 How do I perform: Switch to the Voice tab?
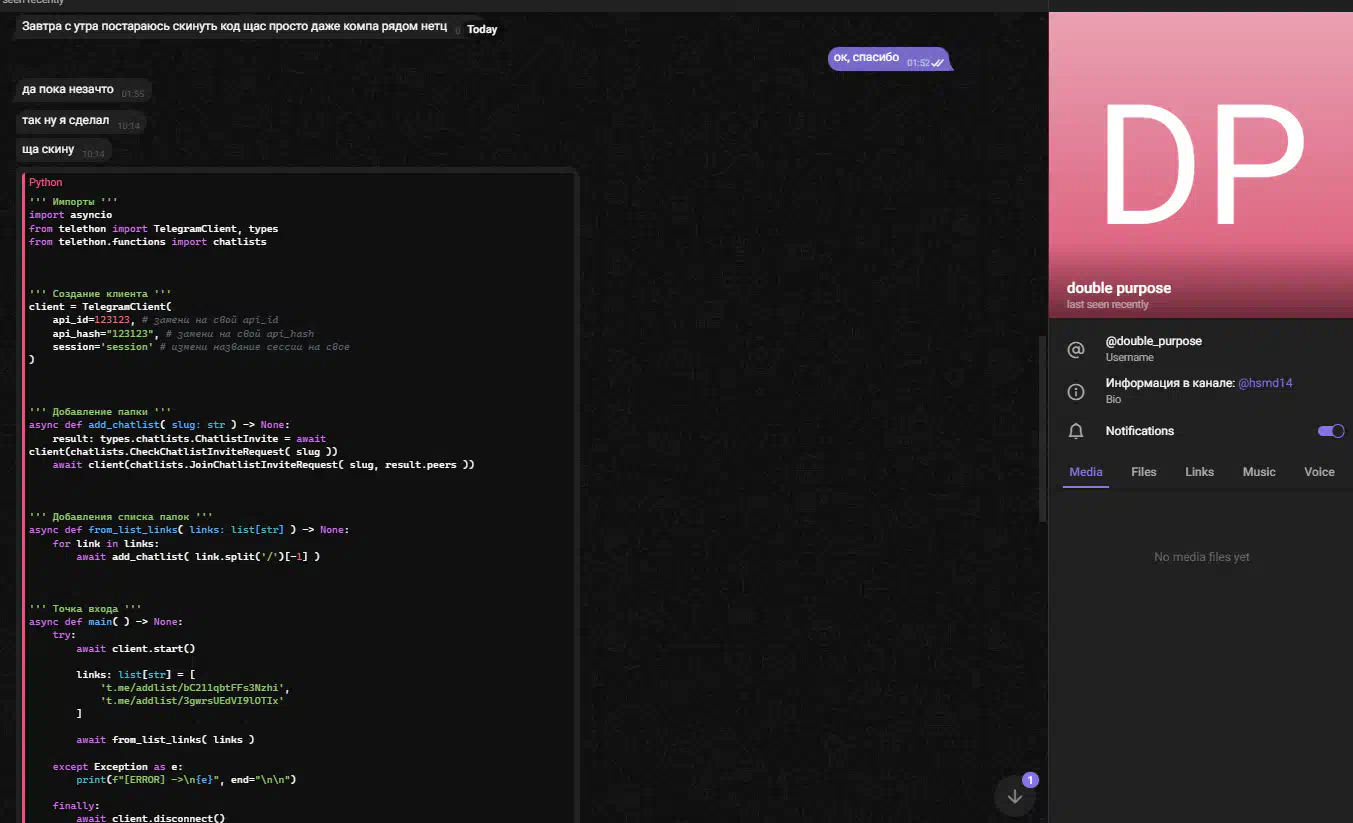(1319, 472)
